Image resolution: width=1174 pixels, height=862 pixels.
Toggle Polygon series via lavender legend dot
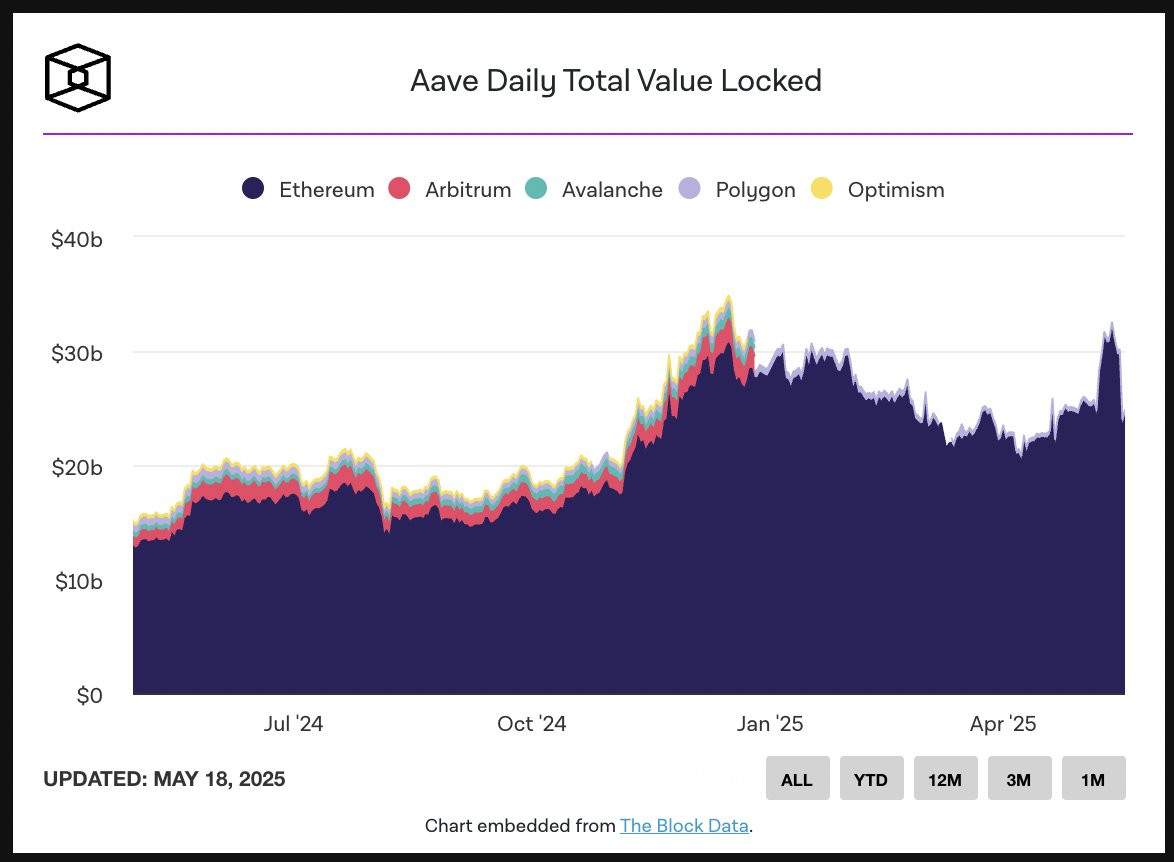click(x=690, y=188)
